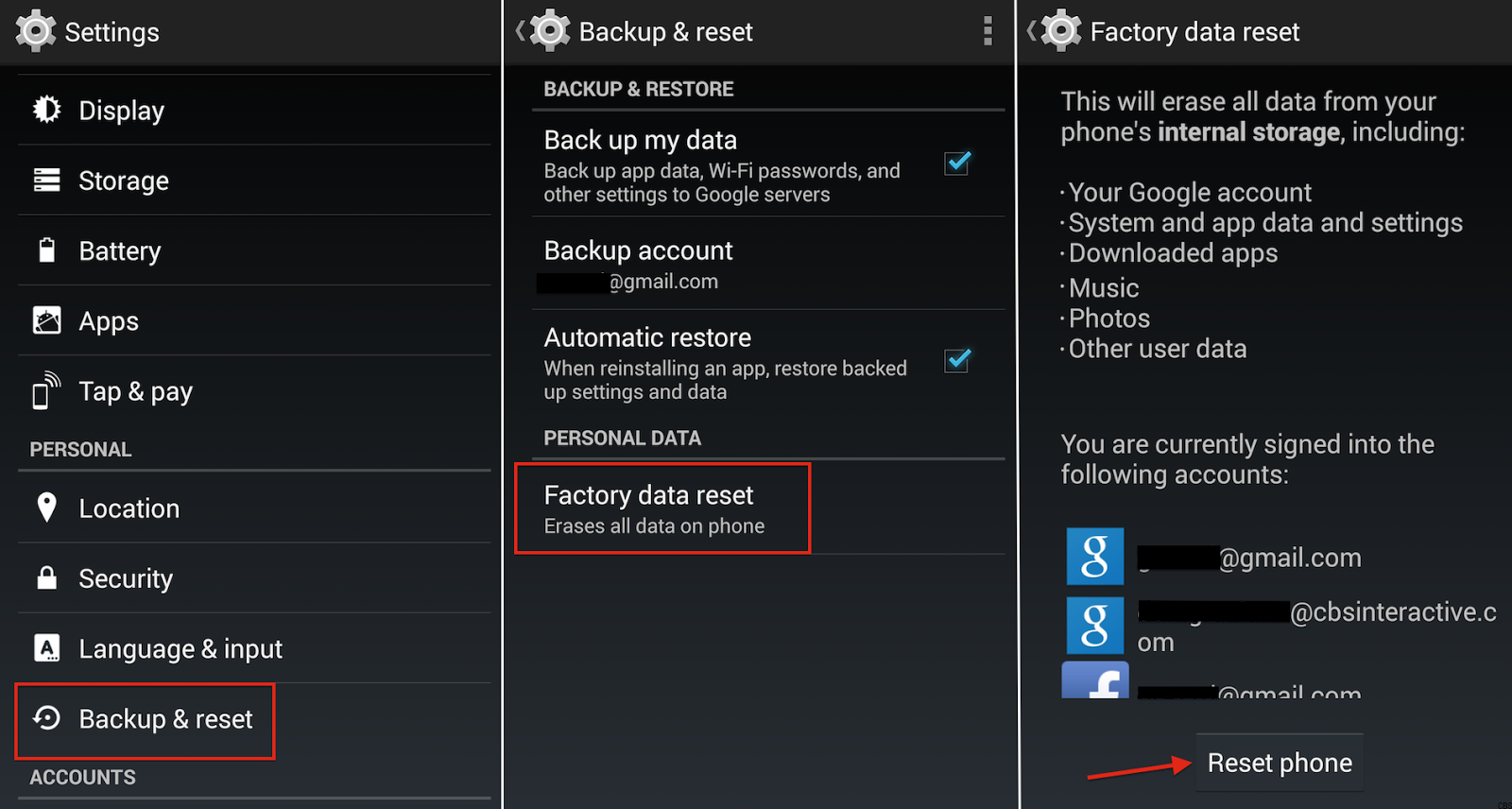
Task: Click the Facebook account icon
Action: [1094, 680]
